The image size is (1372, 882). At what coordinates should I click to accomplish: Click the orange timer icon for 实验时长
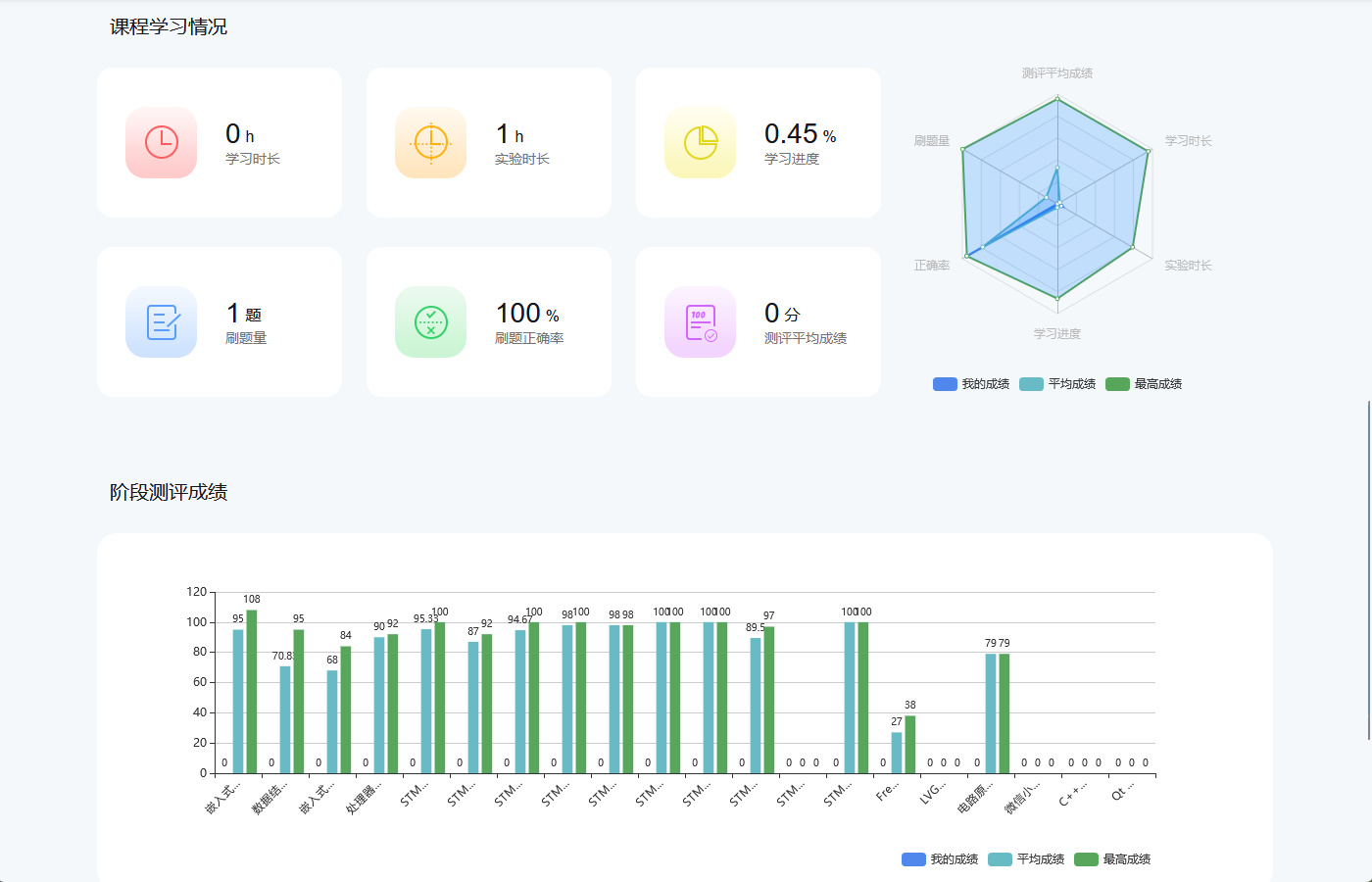pos(430,143)
